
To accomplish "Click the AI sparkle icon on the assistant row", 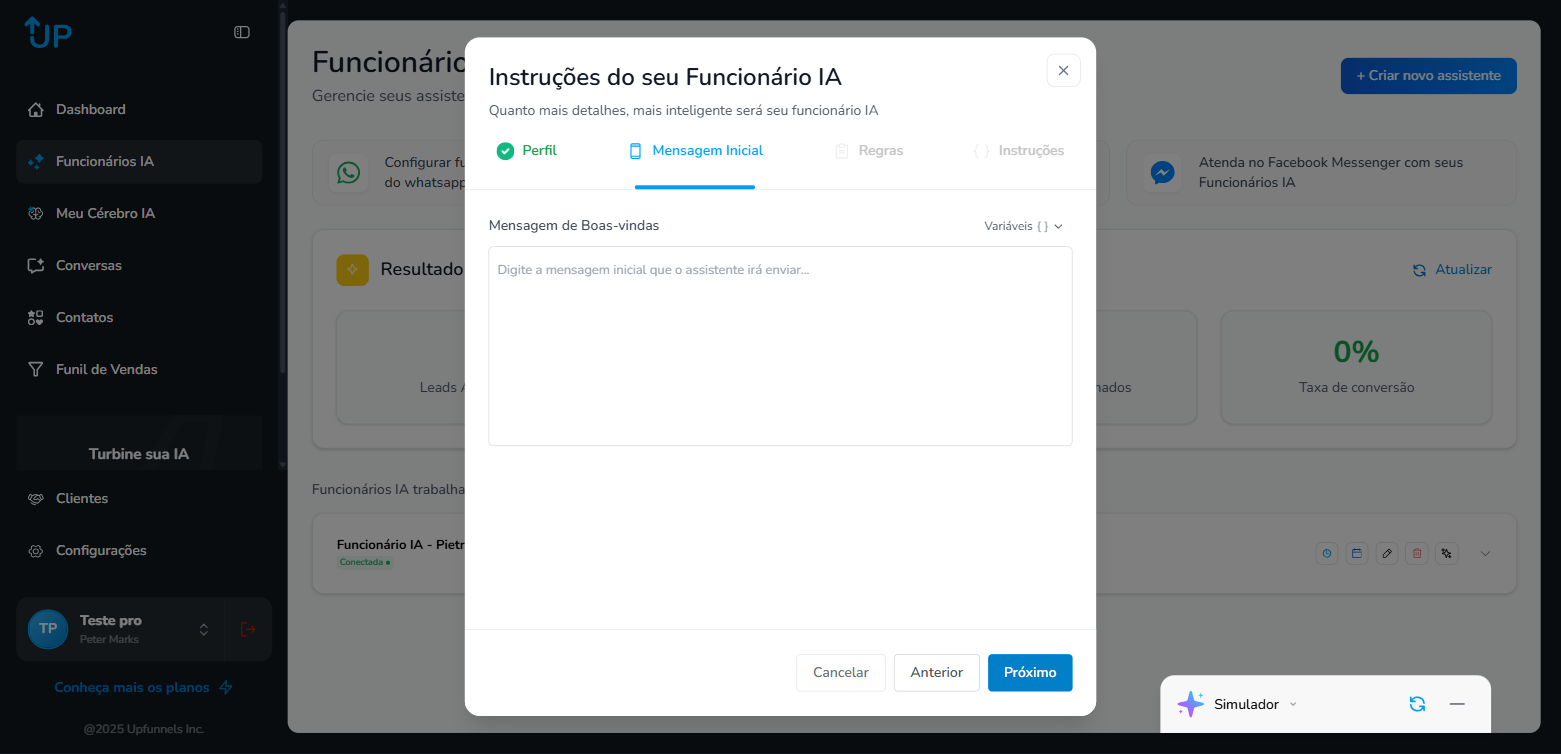I will 1446,553.
